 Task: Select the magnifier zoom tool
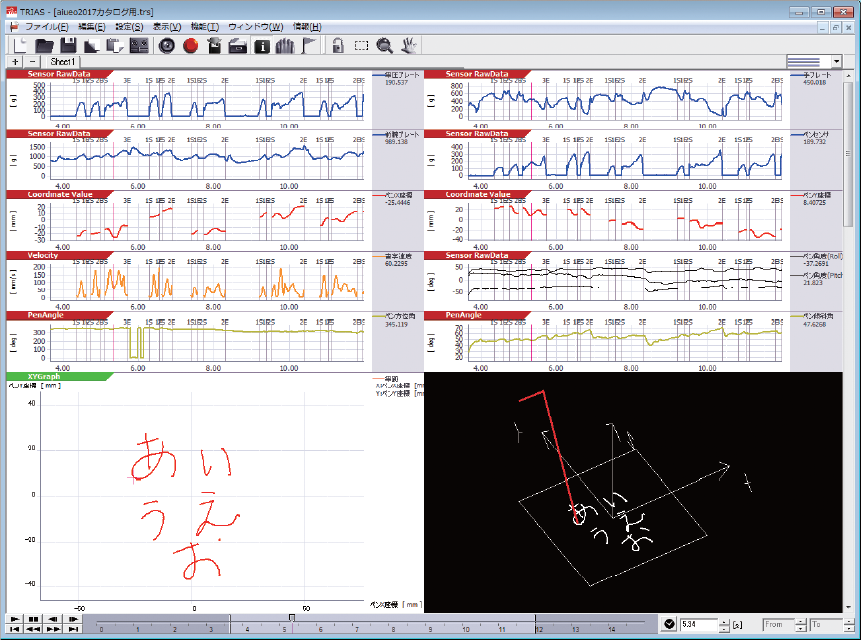[385, 45]
